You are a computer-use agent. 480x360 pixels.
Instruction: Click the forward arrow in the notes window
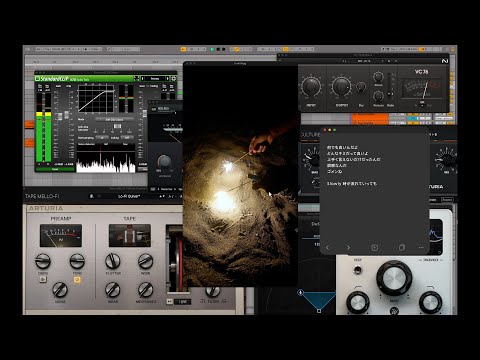tap(348, 248)
